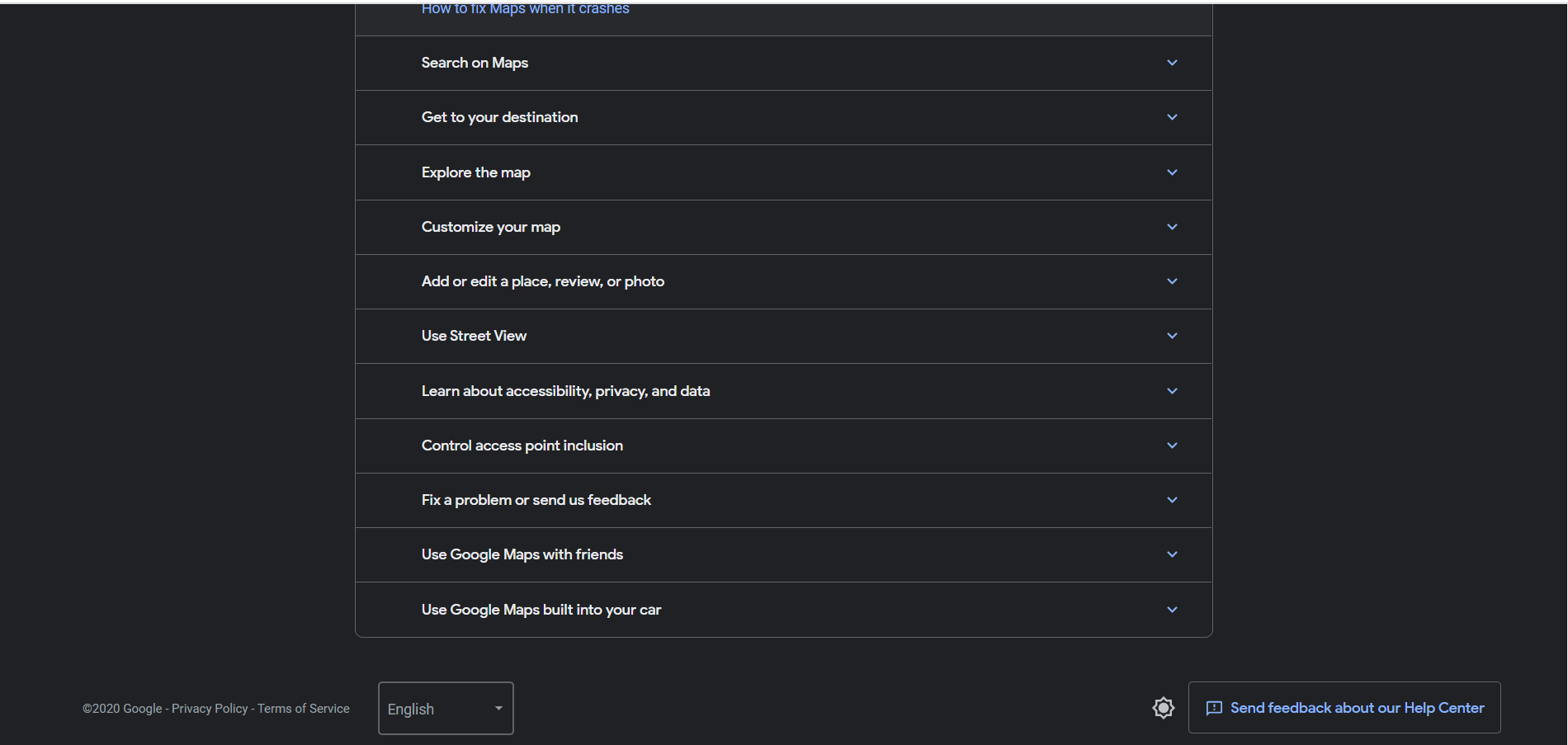Screen dimensions: 1568x745
Task: Expand Get to your destination chevron
Action: pyautogui.click(x=1172, y=117)
